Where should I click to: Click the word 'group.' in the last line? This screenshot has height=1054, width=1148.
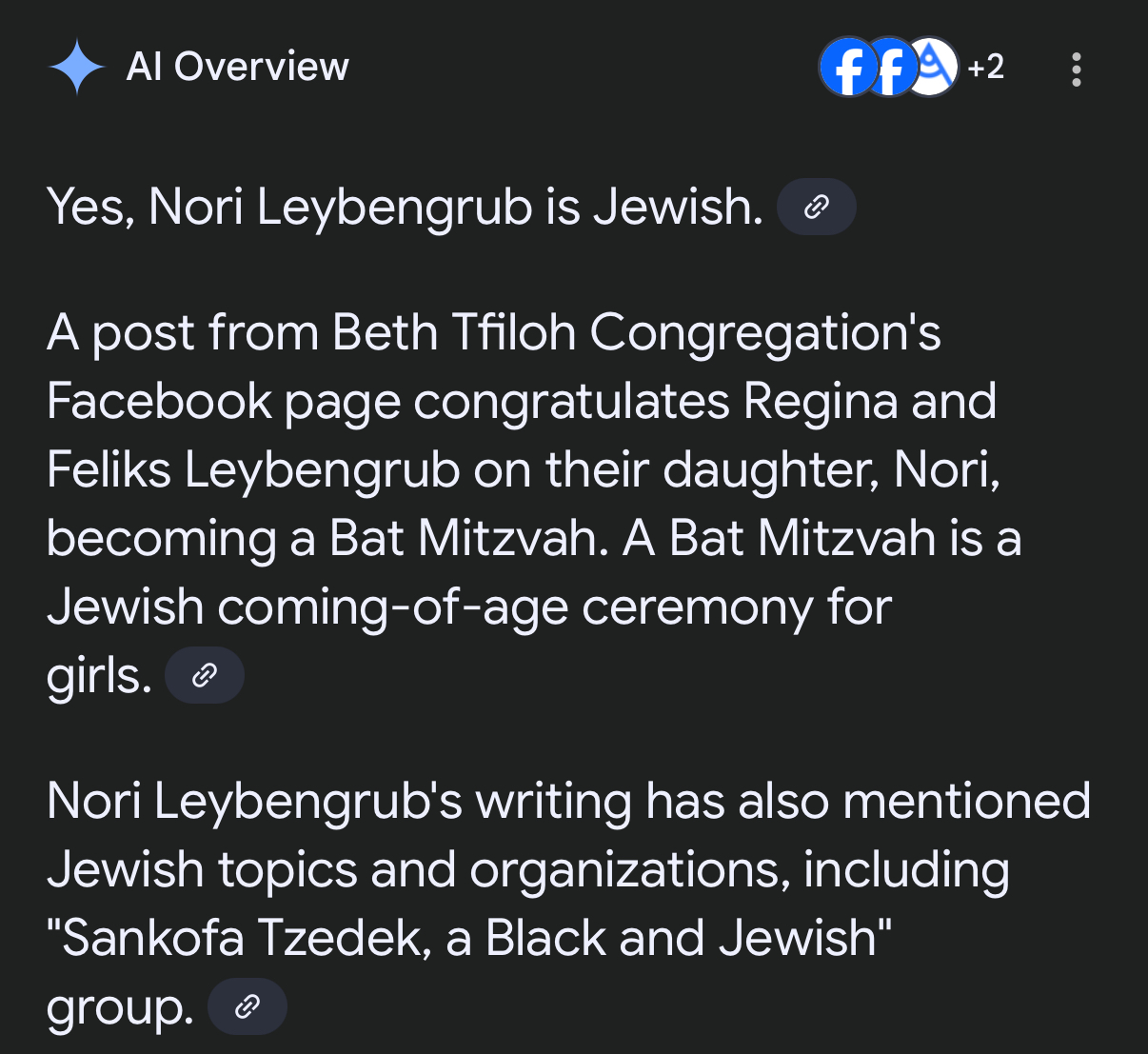pyautogui.click(x=120, y=1008)
